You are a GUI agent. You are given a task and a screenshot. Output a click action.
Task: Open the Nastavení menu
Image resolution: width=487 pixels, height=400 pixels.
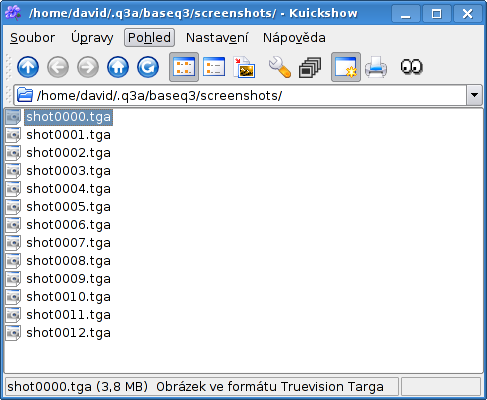click(x=217, y=38)
